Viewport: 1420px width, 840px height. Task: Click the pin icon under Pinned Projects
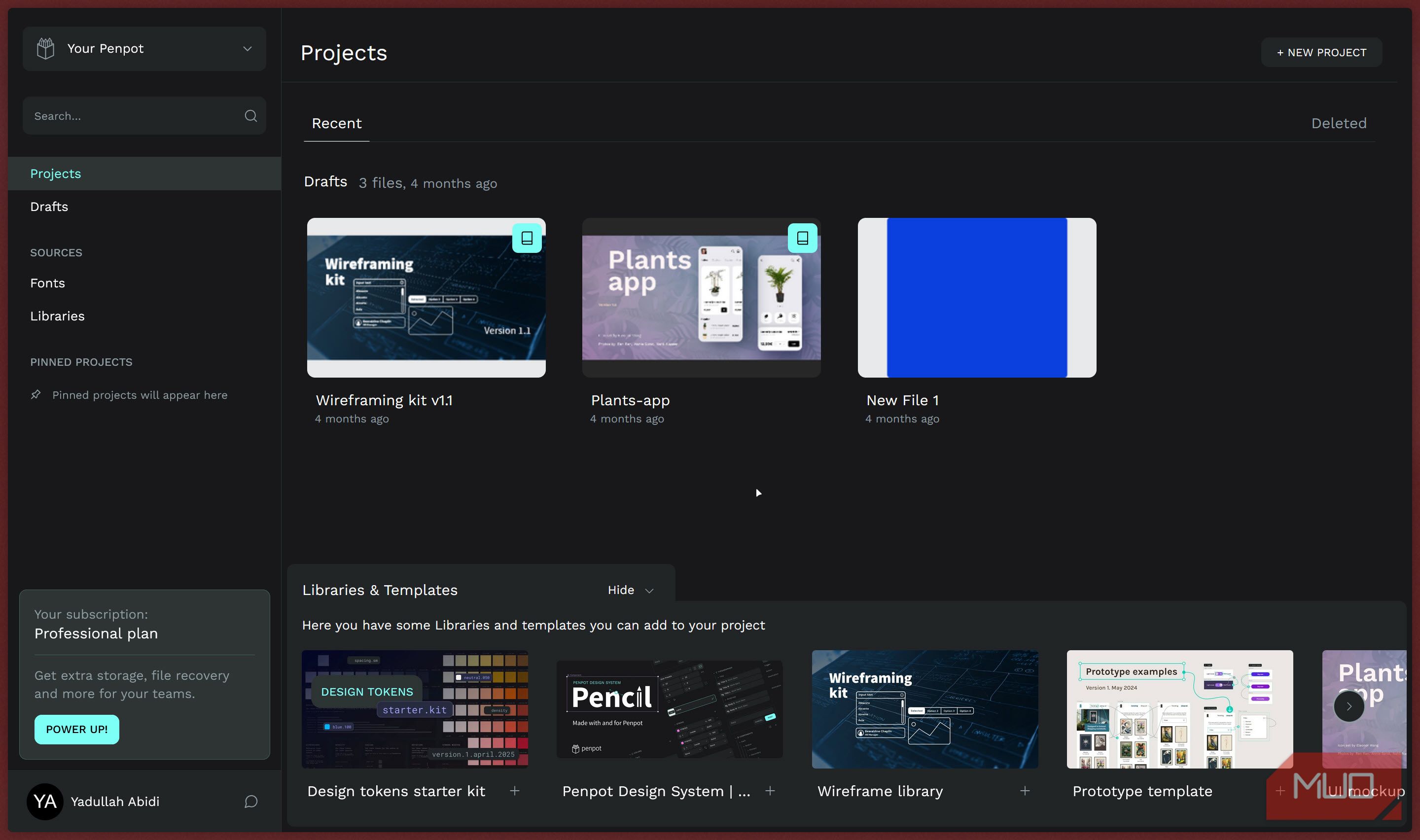tap(35, 394)
